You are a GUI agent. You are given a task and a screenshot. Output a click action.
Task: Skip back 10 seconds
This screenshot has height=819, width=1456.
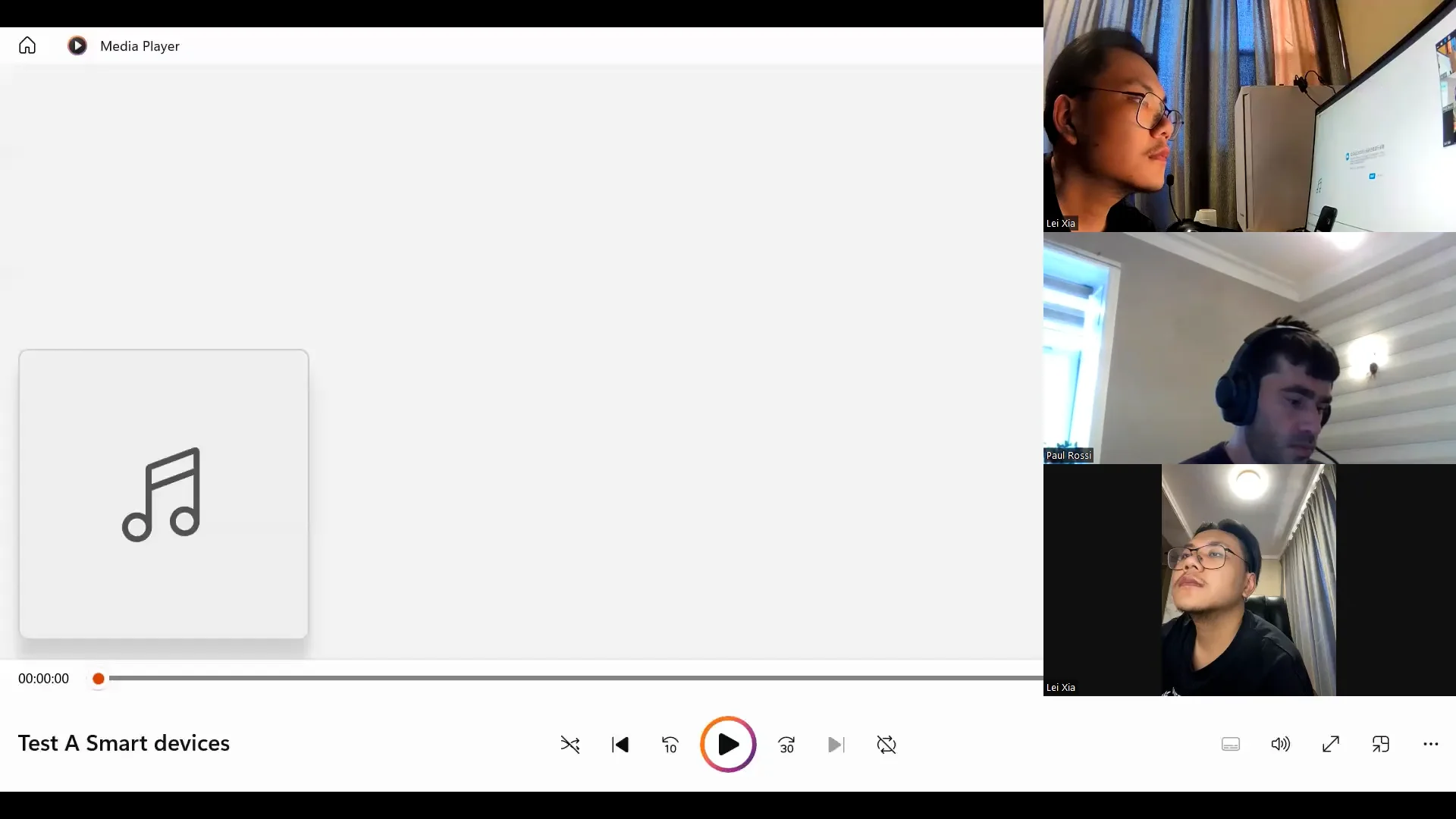[x=670, y=745]
